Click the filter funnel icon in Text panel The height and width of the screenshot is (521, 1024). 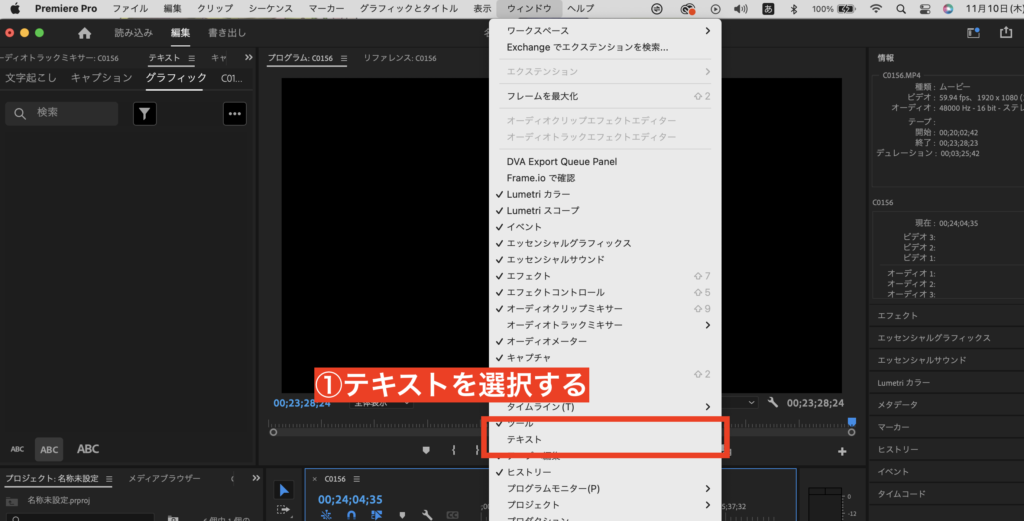[x=145, y=113]
